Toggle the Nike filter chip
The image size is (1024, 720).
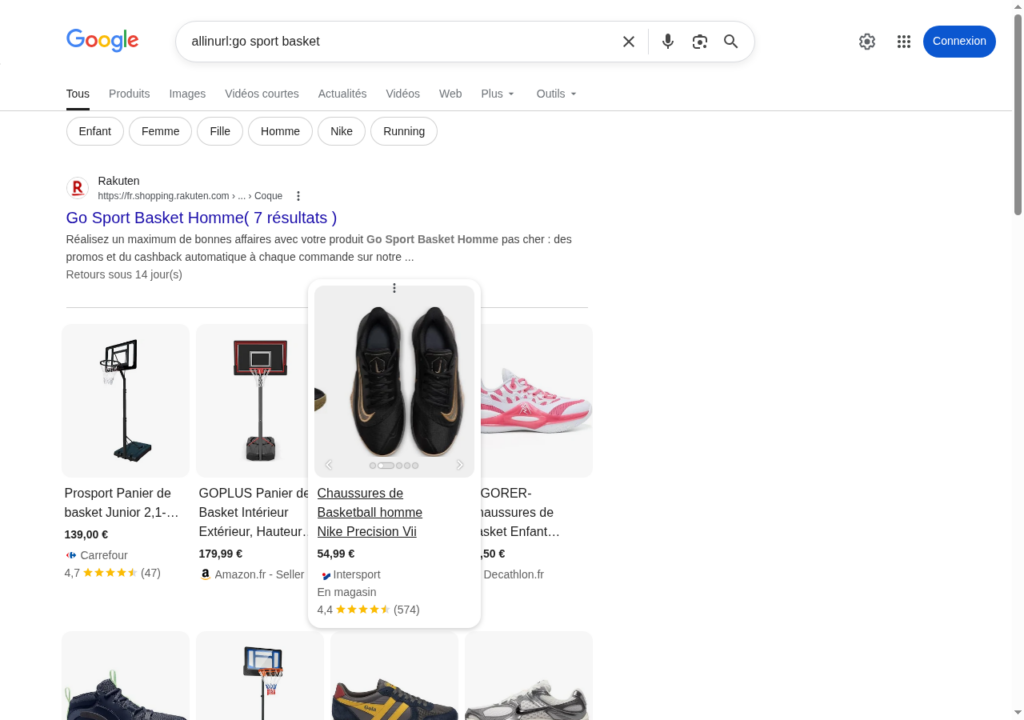click(x=341, y=131)
